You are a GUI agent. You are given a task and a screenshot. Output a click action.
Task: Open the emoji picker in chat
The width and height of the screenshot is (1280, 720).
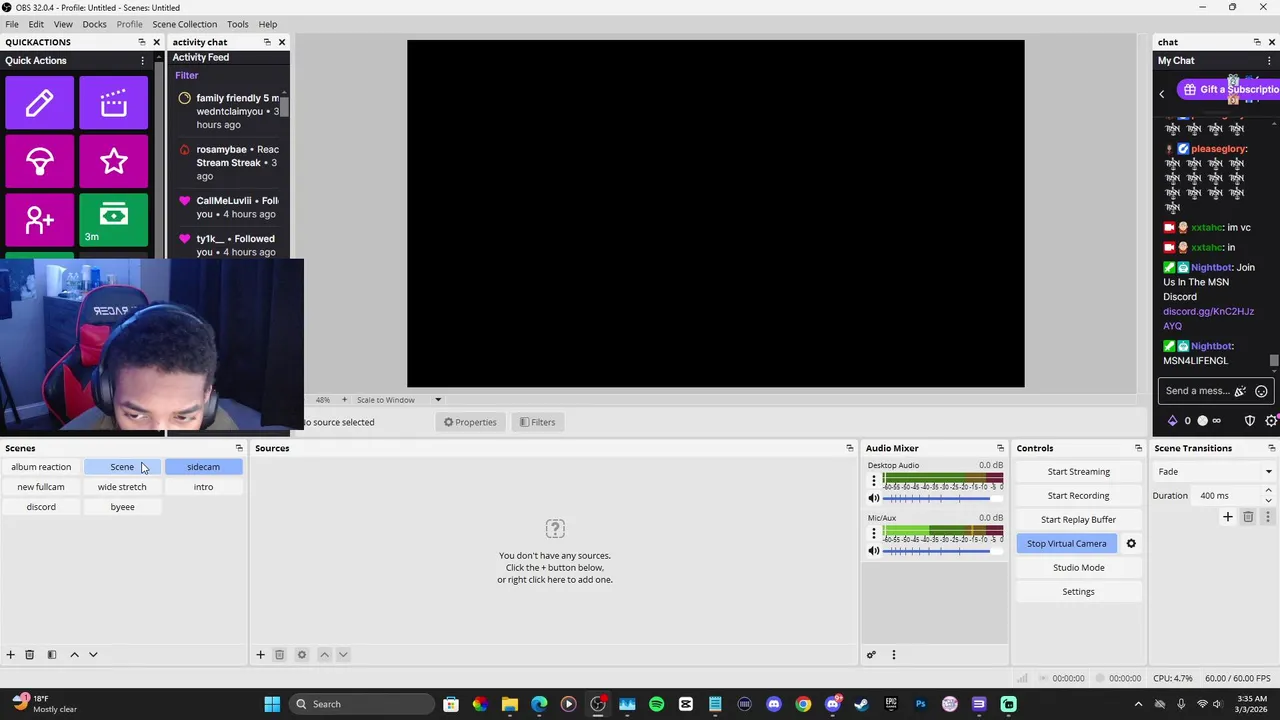1261,391
